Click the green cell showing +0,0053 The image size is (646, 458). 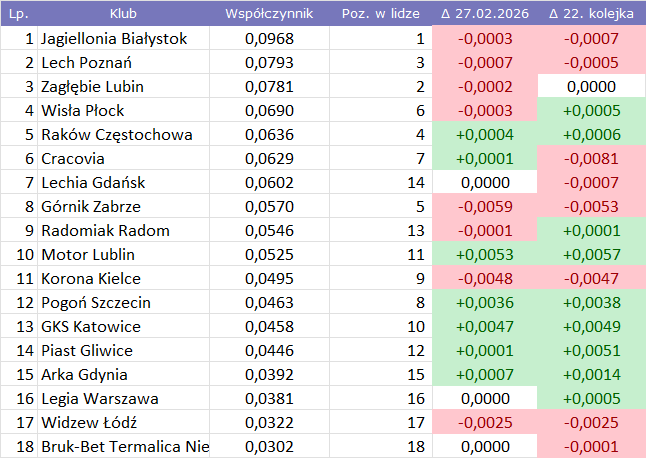click(x=484, y=255)
